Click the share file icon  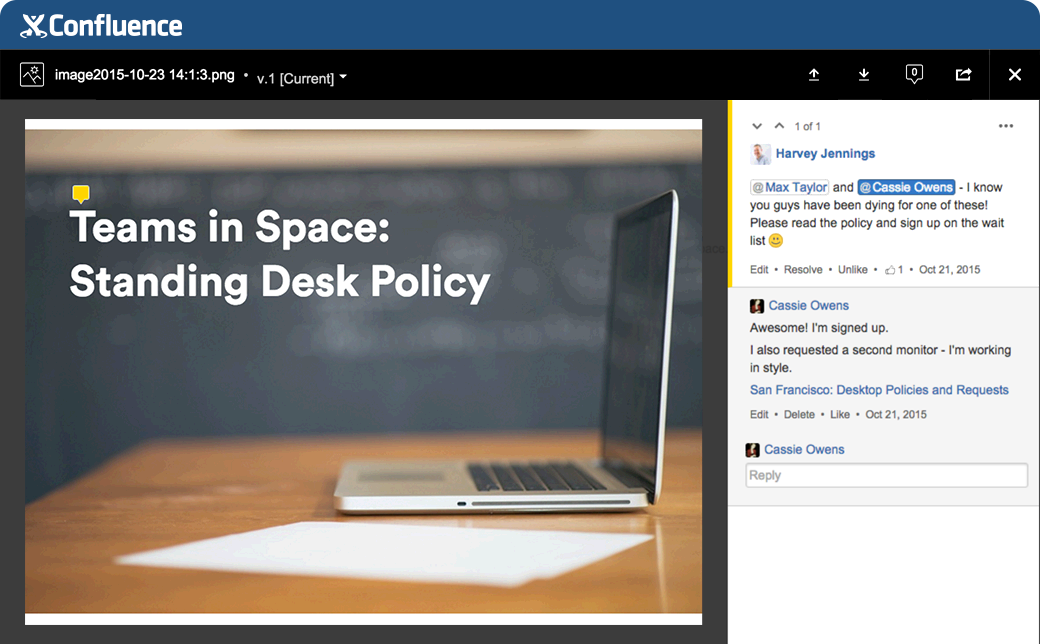tap(964, 75)
